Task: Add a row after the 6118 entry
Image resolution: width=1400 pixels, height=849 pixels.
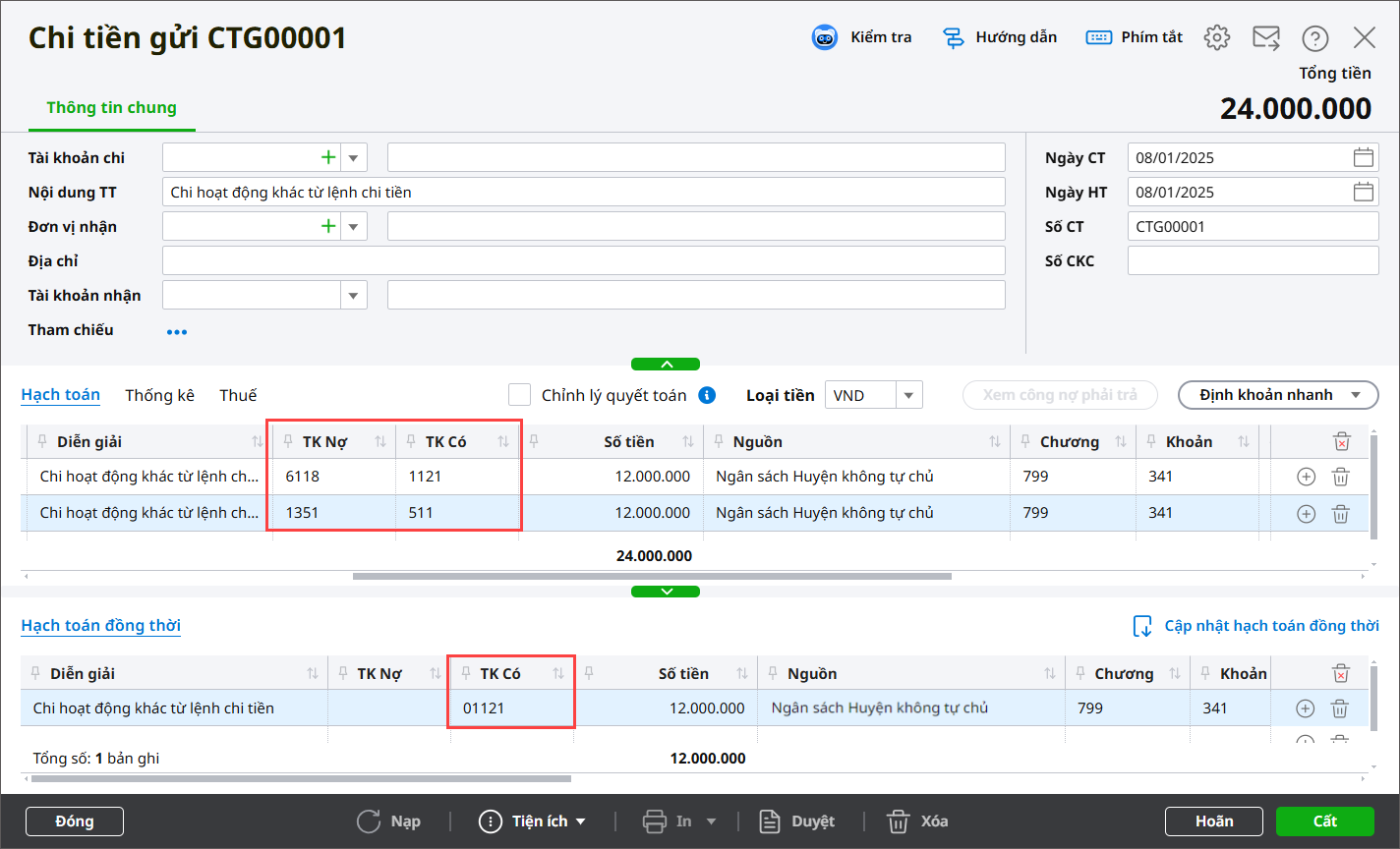Action: tap(1306, 477)
